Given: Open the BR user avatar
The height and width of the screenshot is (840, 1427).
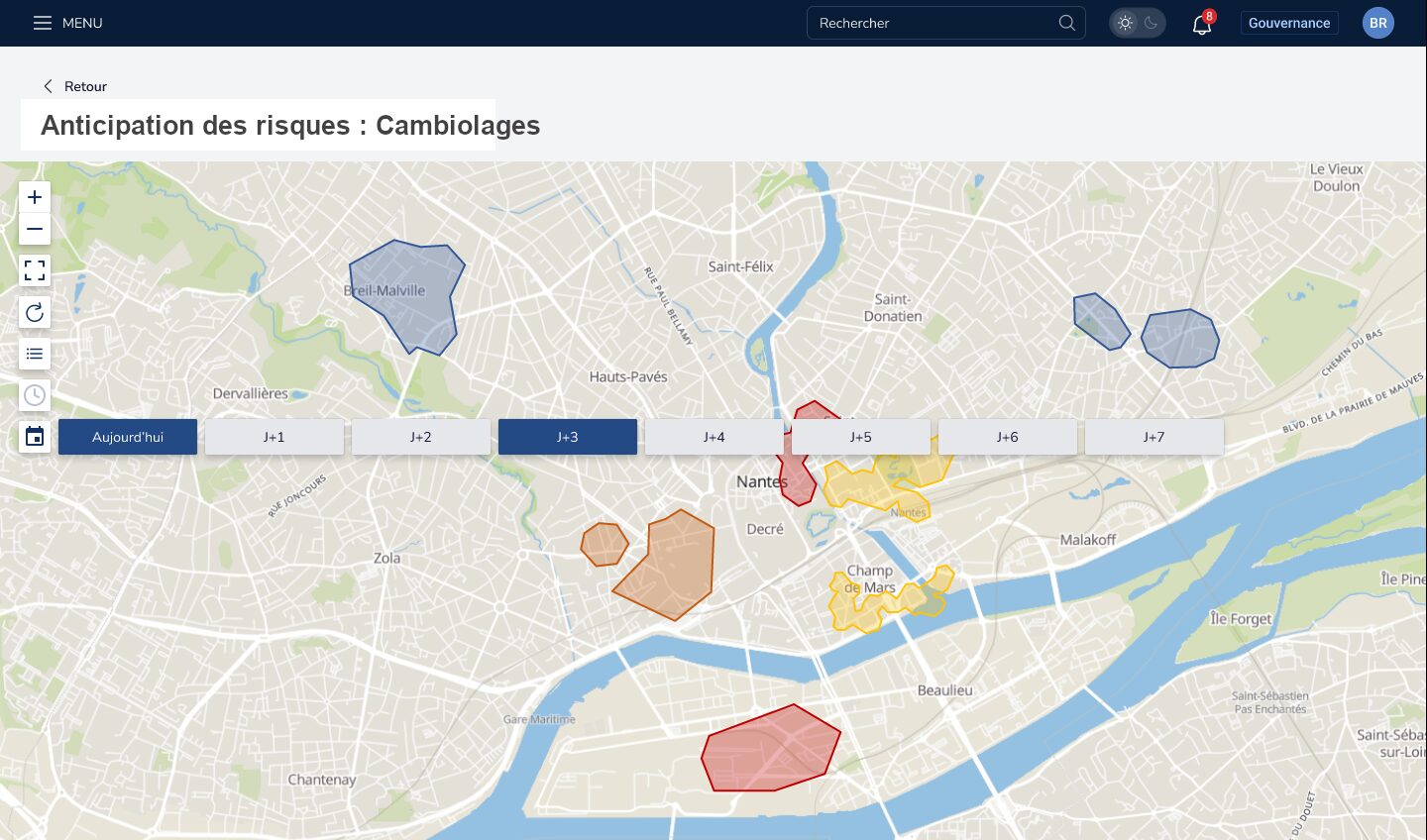Looking at the screenshot, I should click(x=1378, y=23).
